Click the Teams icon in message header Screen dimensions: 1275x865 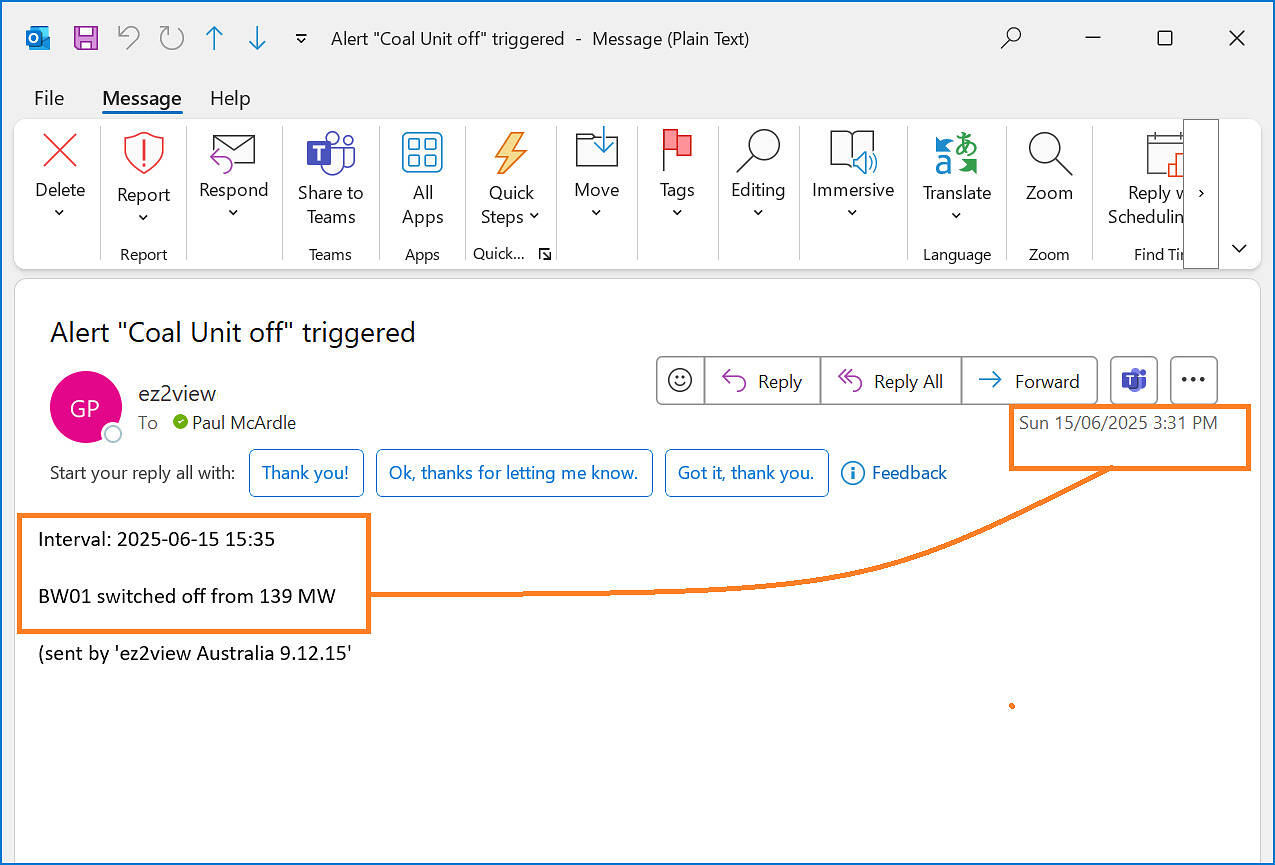click(x=1134, y=381)
